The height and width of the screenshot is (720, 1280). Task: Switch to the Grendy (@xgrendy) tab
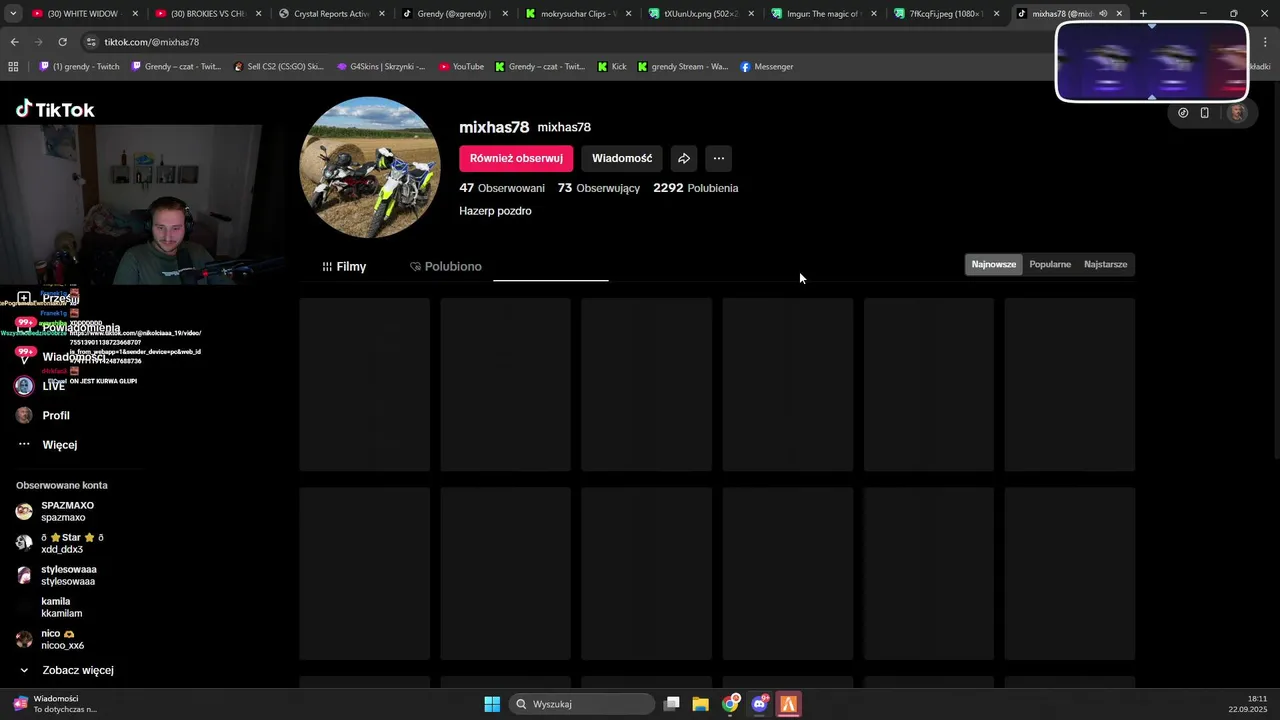click(x=455, y=14)
